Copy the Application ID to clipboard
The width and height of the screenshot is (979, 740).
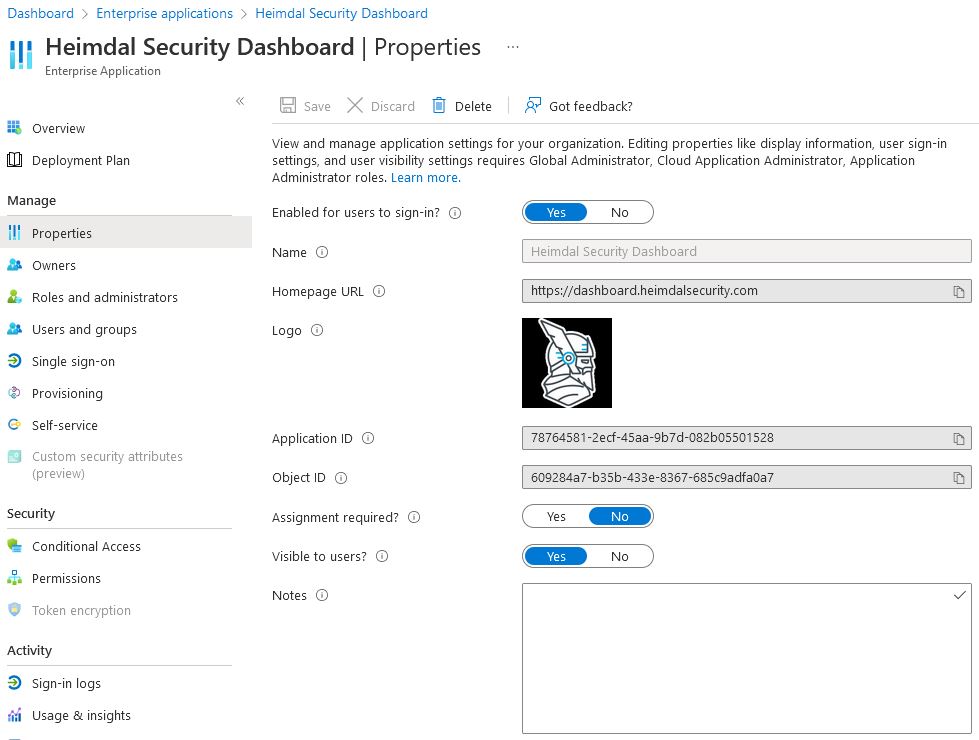point(958,439)
